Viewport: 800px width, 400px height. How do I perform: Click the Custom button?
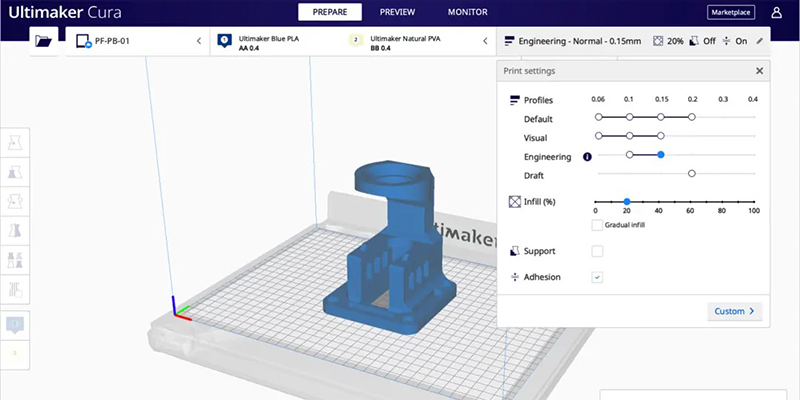[x=735, y=311]
